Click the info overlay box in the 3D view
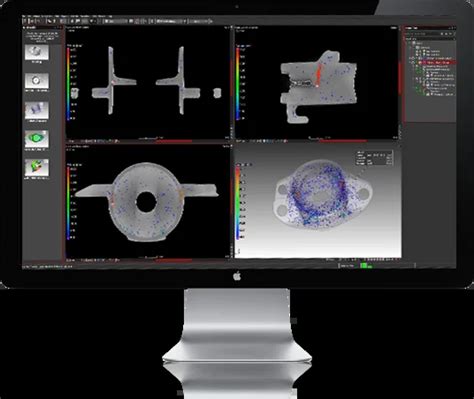Viewport: 474px width, 399px height. 374,157
